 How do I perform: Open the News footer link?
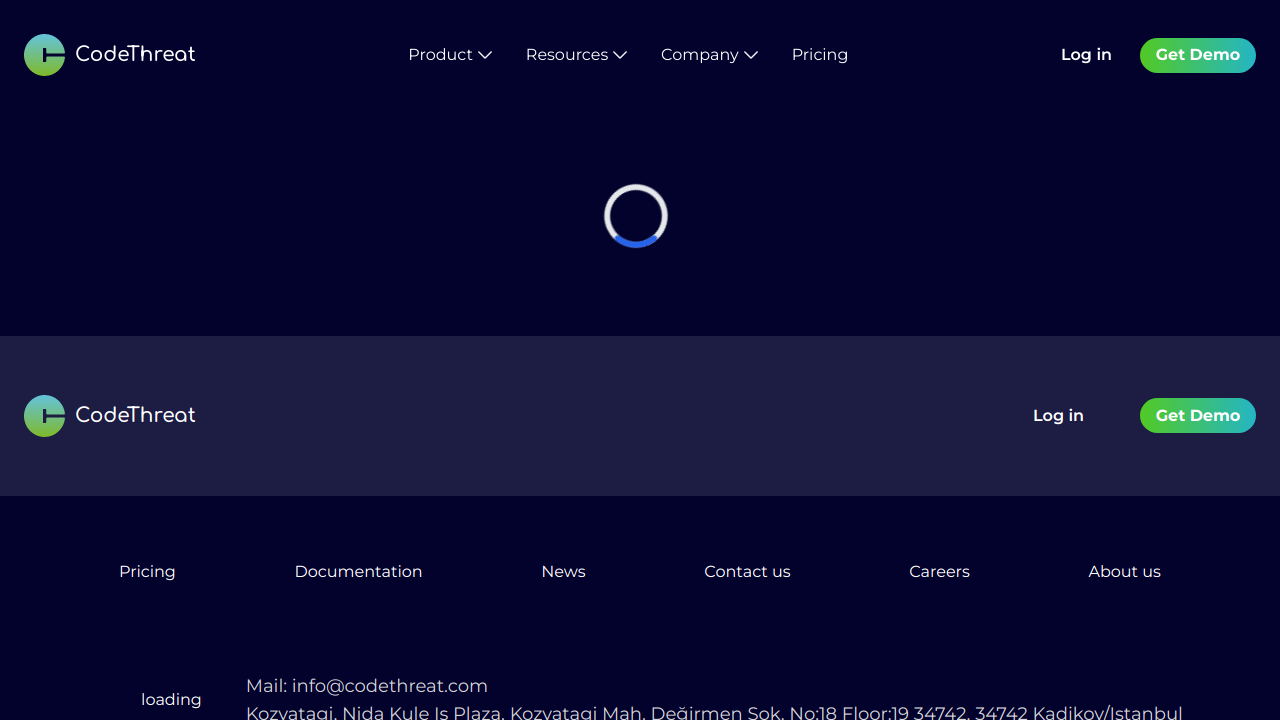[x=563, y=572]
